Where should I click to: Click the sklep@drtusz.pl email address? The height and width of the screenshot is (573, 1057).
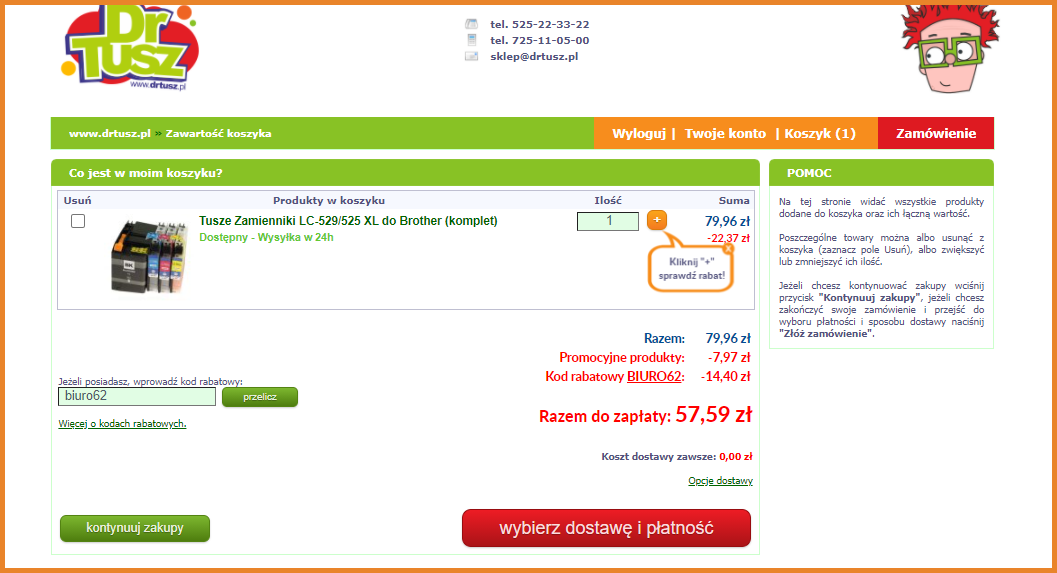pyautogui.click(x=534, y=57)
